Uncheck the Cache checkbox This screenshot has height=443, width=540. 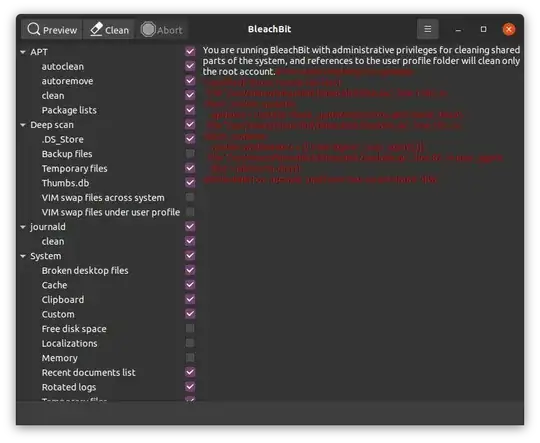tap(190, 285)
